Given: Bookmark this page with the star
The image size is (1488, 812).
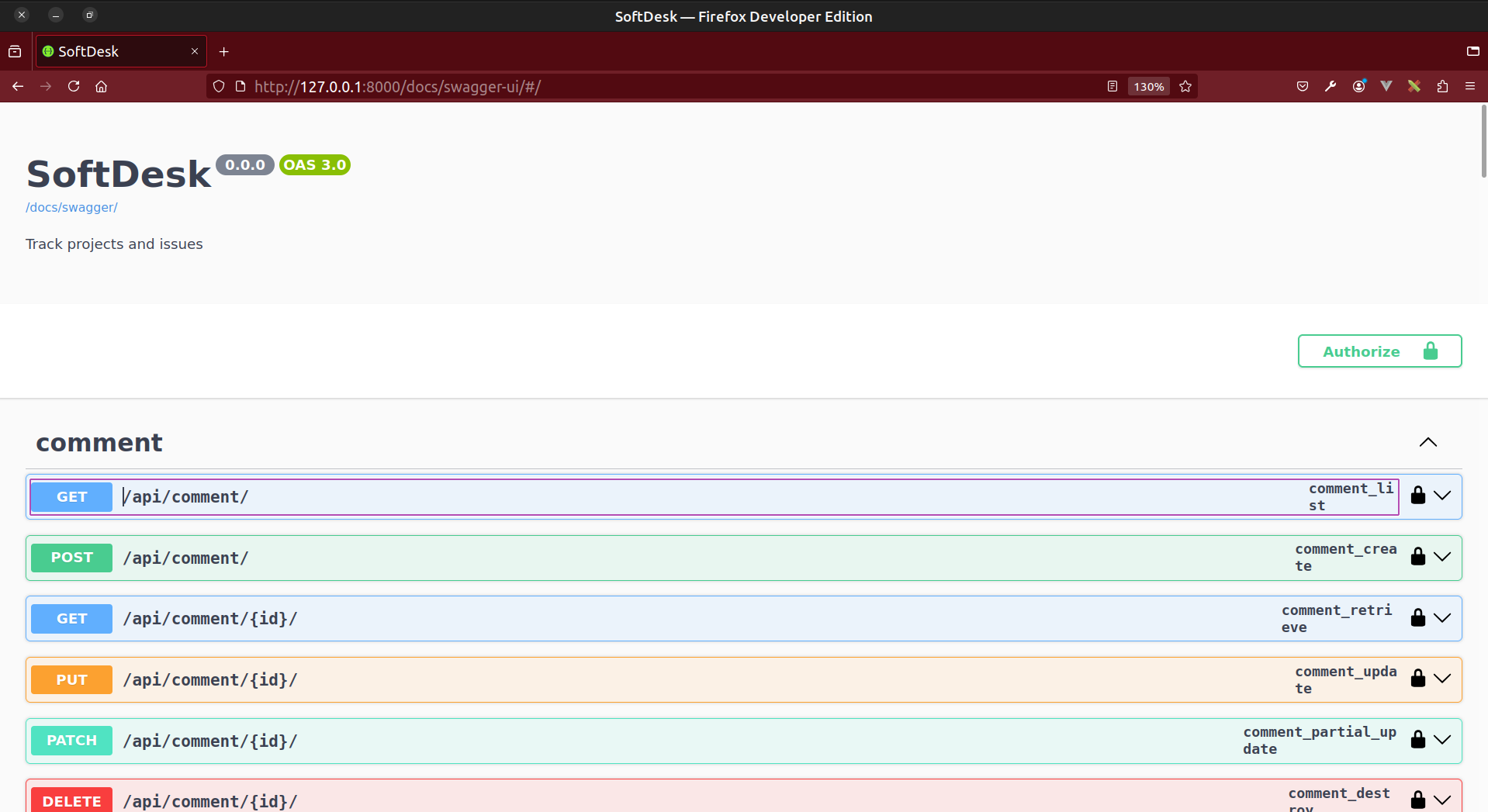Looking at the screenshot, I should click(x=1185, y=86).
